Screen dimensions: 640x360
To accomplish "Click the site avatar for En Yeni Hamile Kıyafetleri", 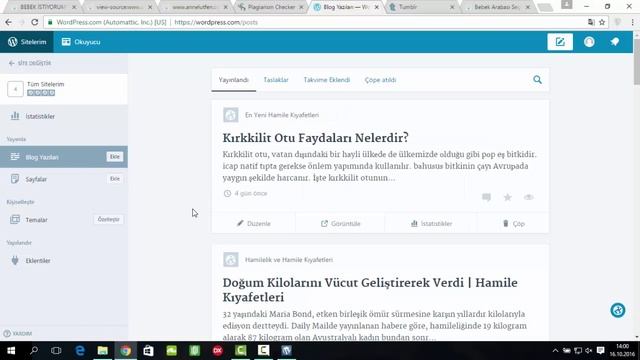I will (x=231, y=115).
